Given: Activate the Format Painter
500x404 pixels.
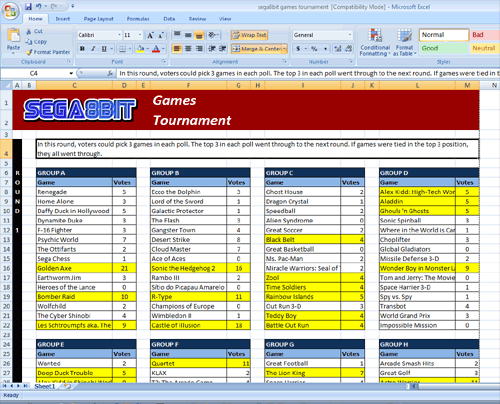Looking at the screenshot, I should coord(48,52).
